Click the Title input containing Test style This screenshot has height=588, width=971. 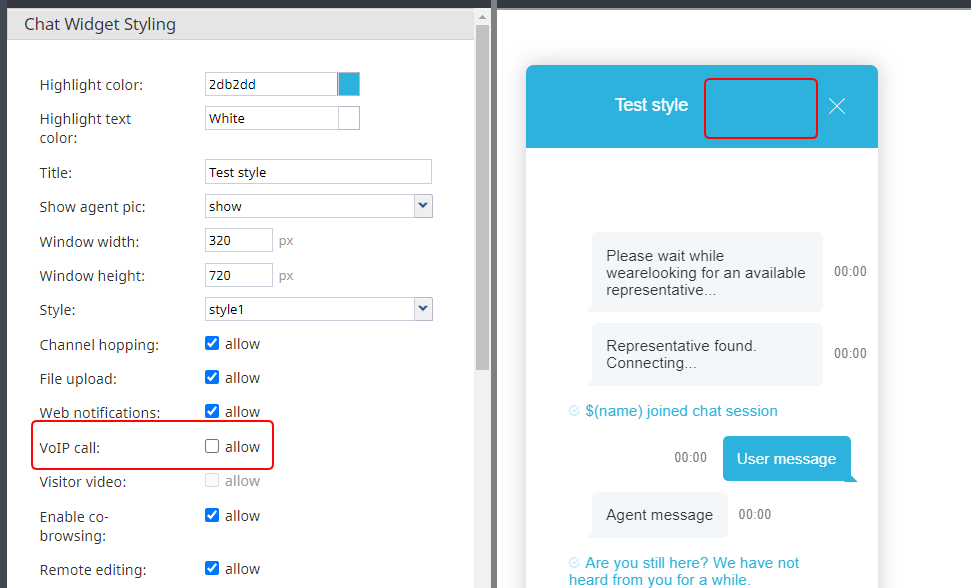click(318, 171)
